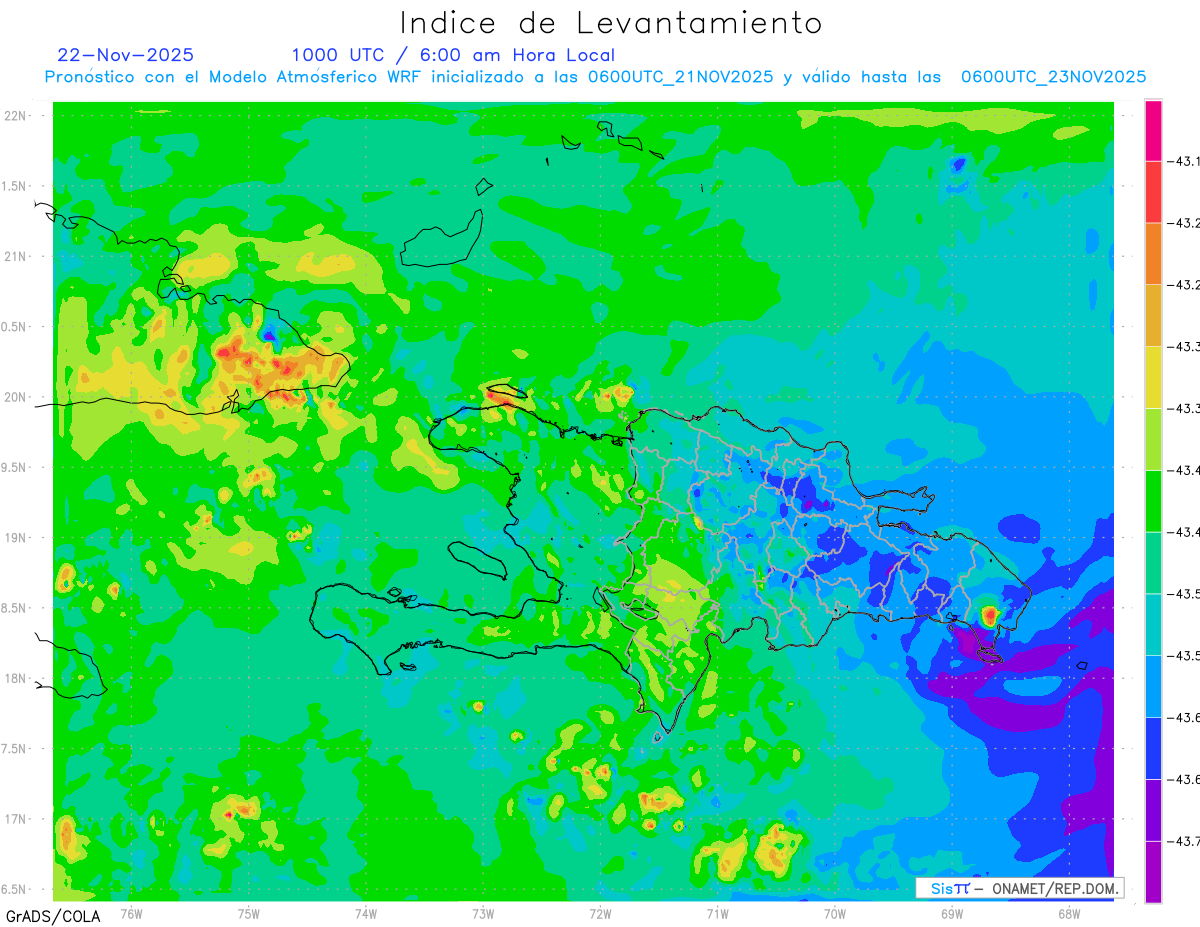Click the '-43.7' colorbar value
The height and width of the screenshot is (927, 1200).
[1184, 841]
